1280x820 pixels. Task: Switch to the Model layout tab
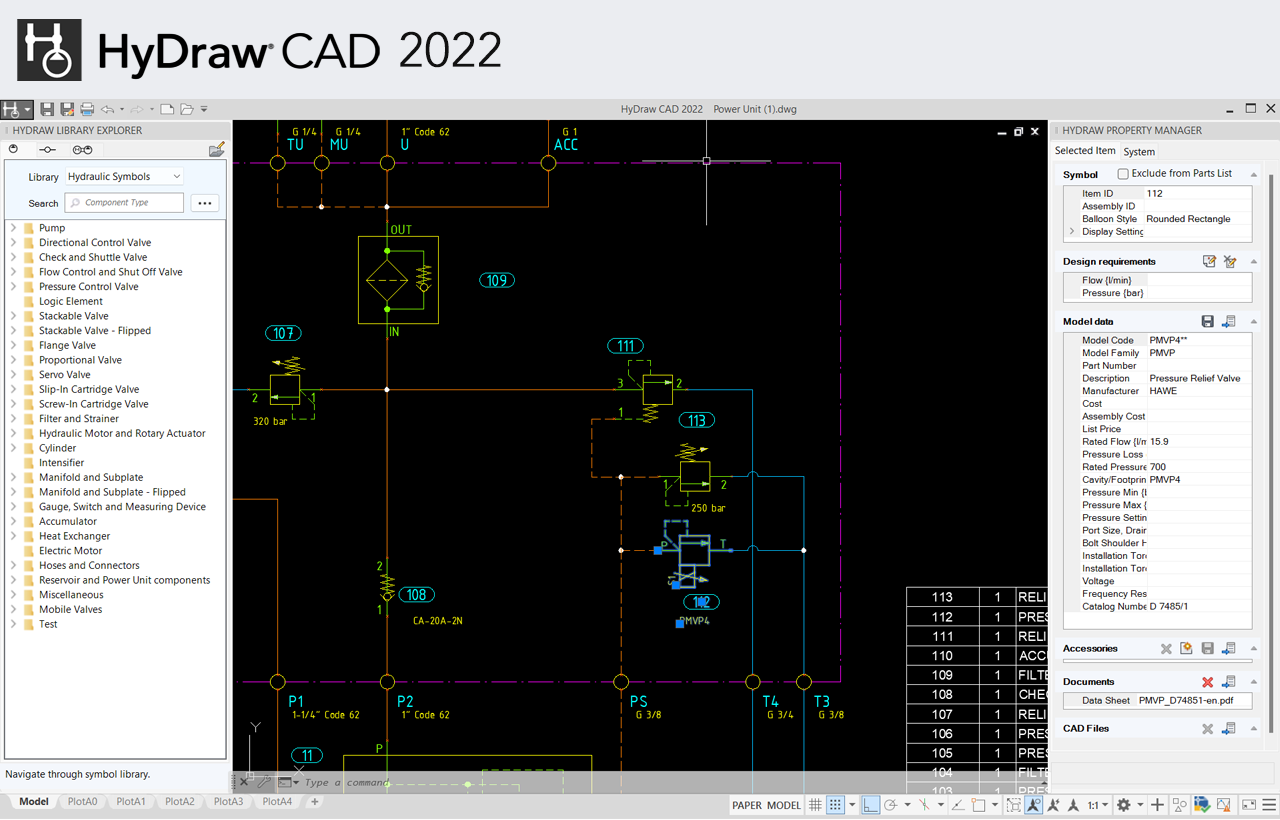point(34,802)
